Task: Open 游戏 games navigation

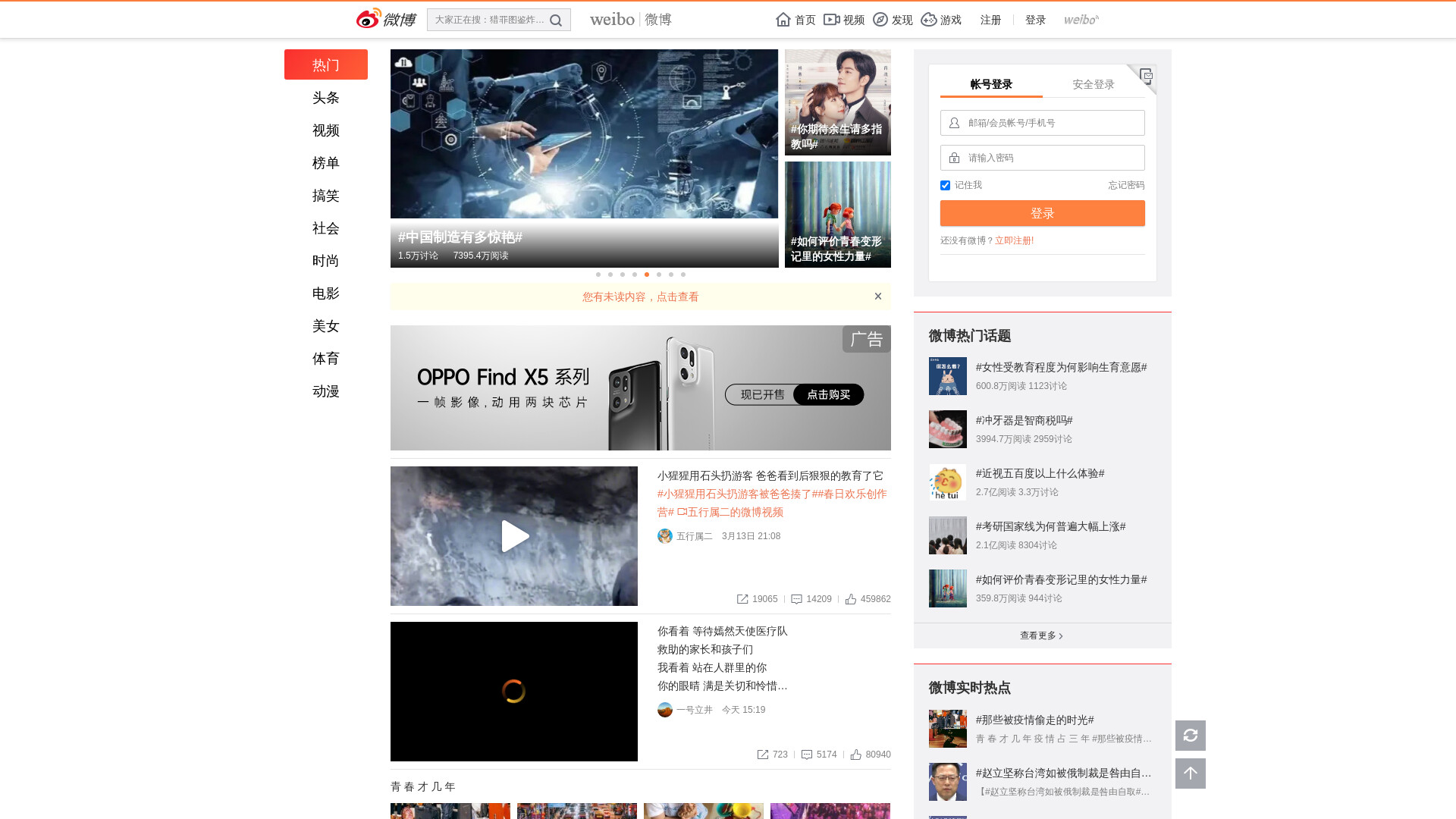Action: coord(941,20)
